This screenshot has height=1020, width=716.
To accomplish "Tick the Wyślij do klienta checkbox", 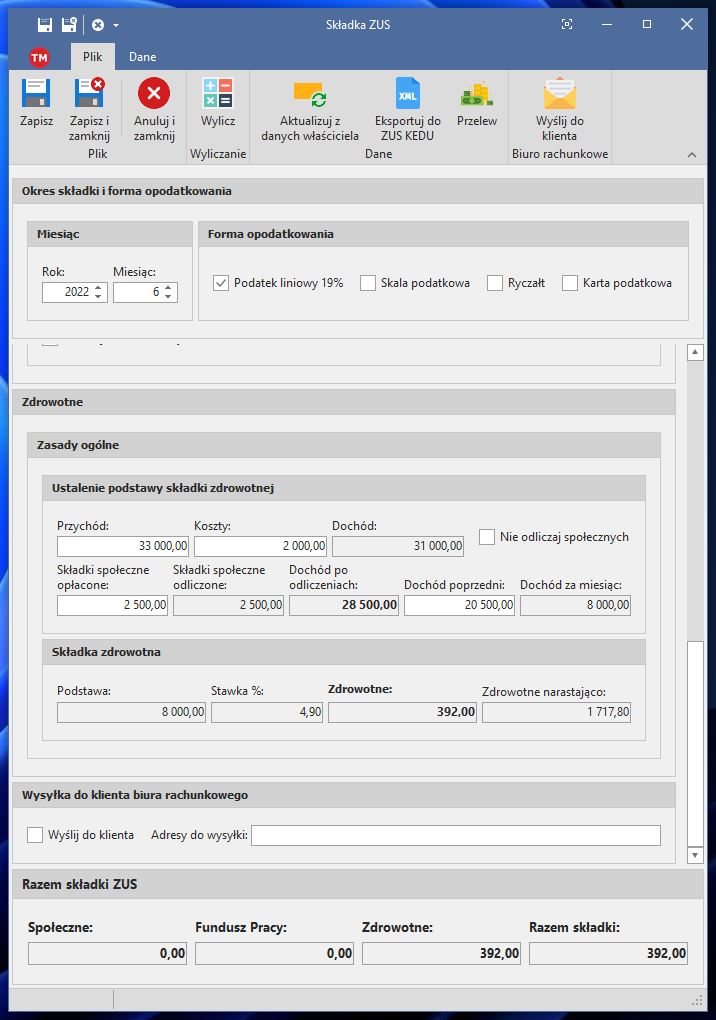I will coord(36,835).
